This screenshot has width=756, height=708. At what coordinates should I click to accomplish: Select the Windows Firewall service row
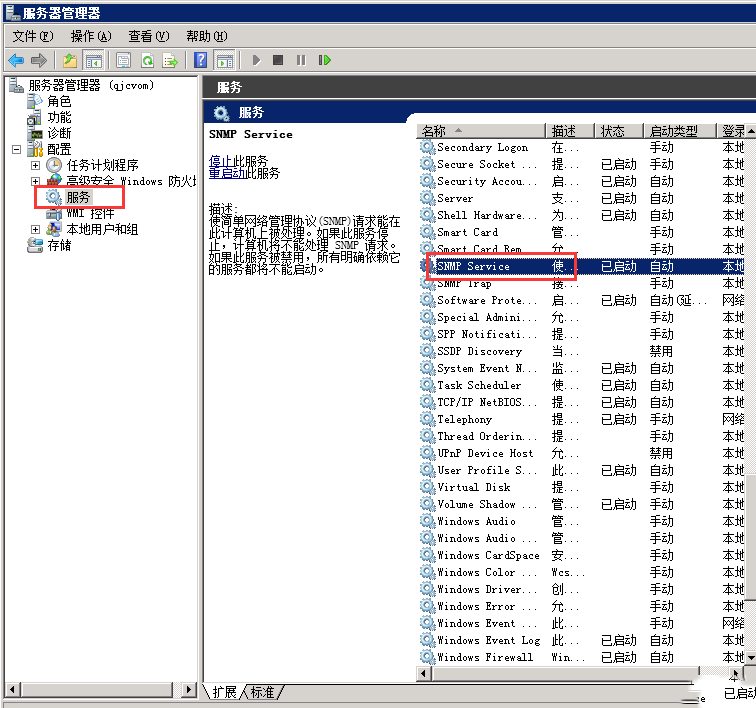[x=581, y=657]
